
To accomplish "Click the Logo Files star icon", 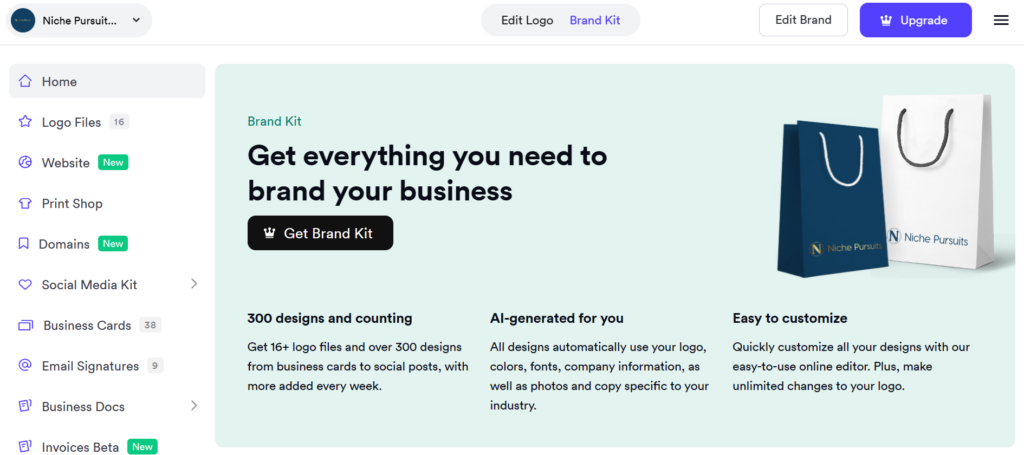I will [x=25, y=121].
